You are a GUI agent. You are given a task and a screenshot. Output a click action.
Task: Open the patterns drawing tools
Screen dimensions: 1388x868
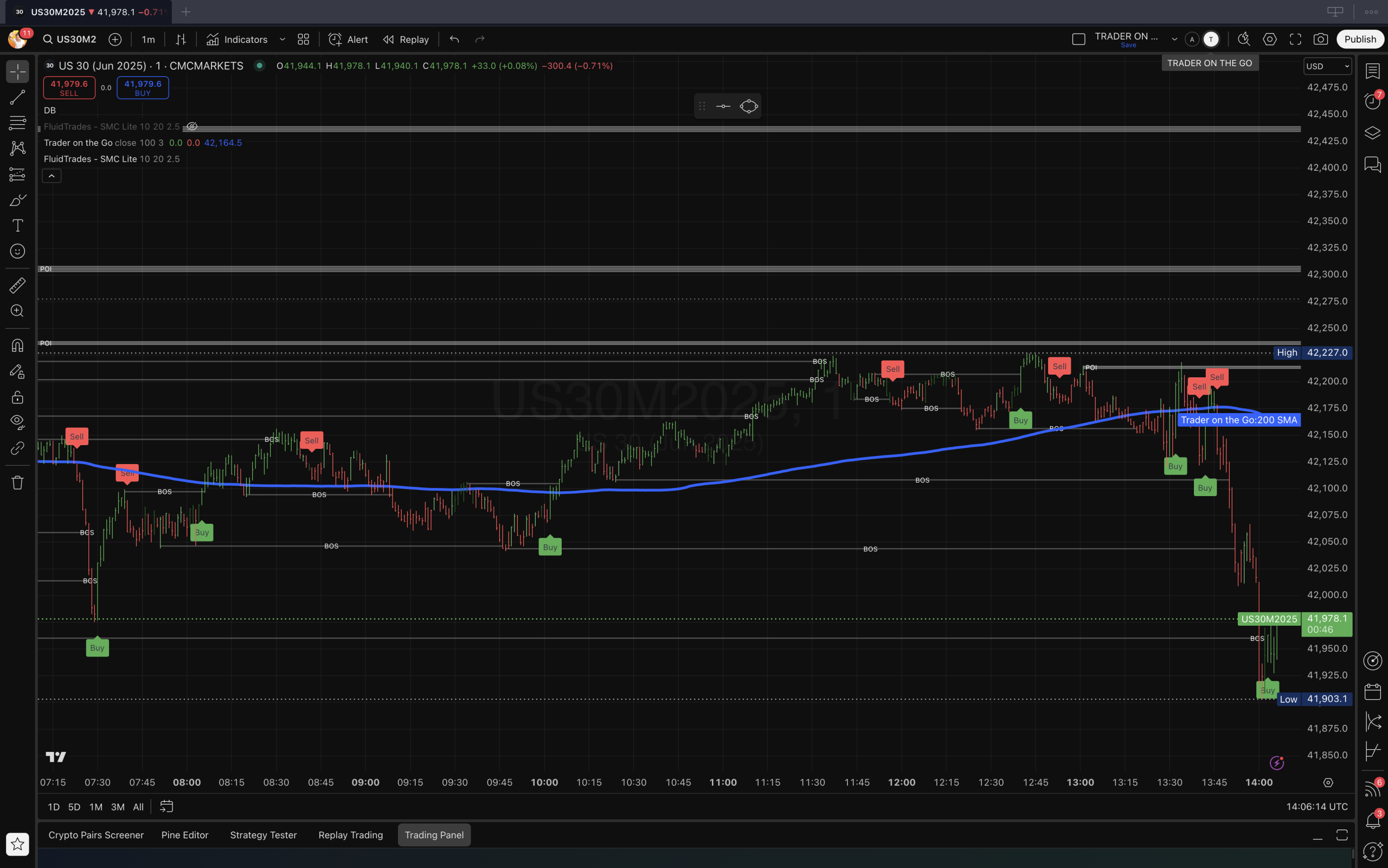(18, 148)
